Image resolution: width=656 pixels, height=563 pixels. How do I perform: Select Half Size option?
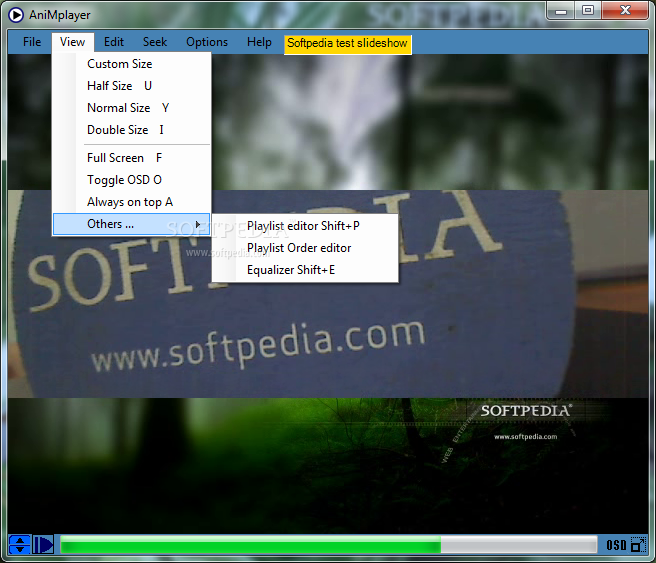131,86
